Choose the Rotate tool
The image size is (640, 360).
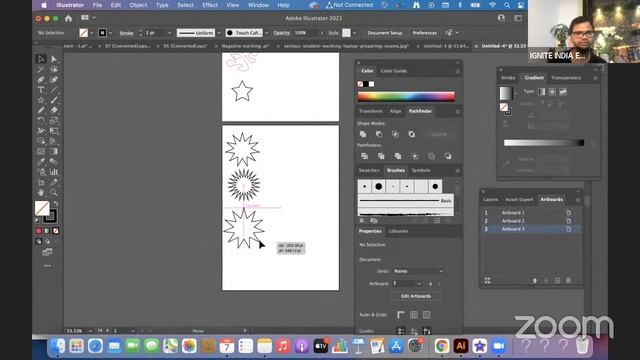click(x=41, y=120)
